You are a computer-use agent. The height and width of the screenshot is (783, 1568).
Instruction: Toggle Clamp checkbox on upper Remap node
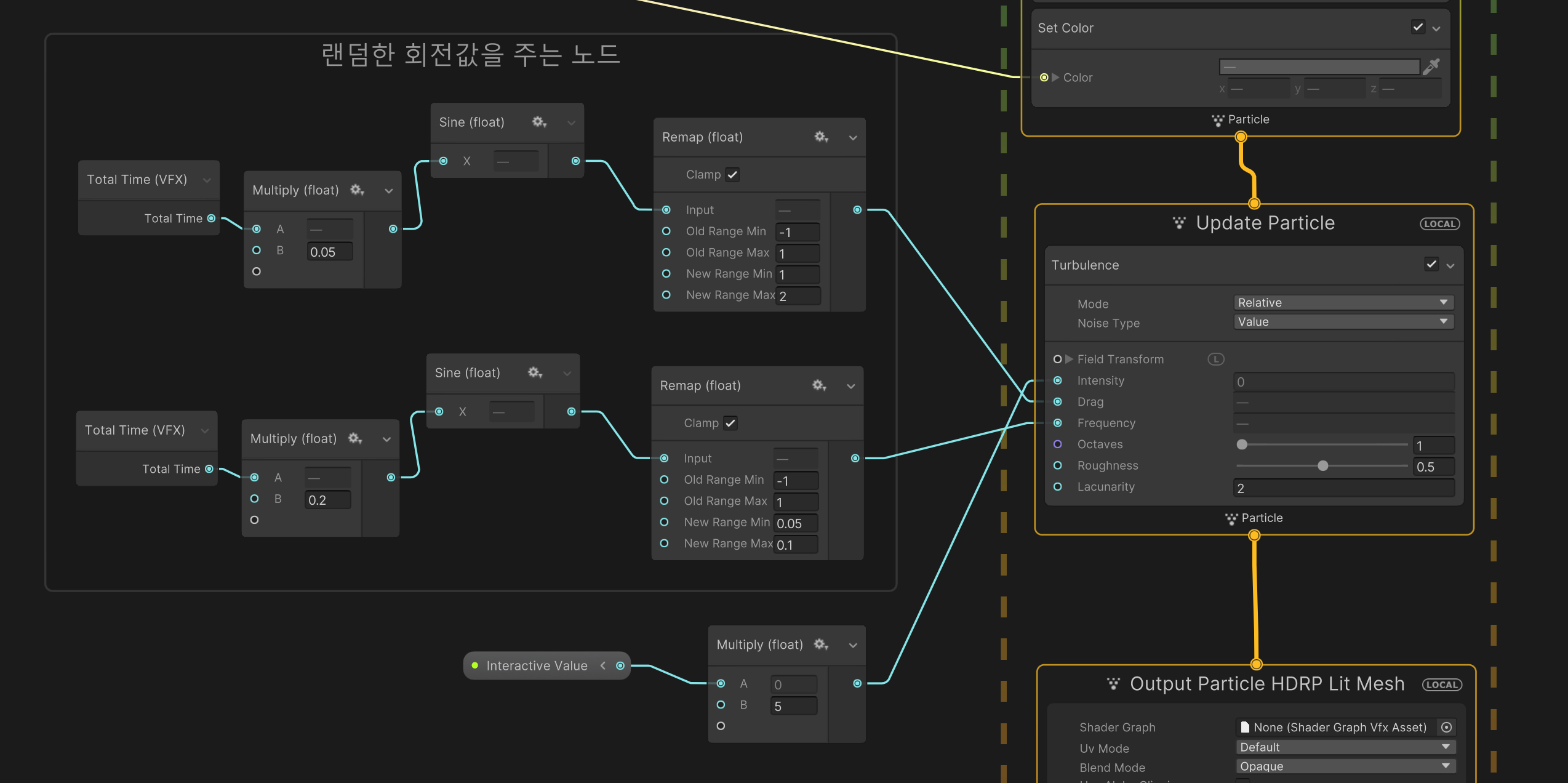[732, 175]
